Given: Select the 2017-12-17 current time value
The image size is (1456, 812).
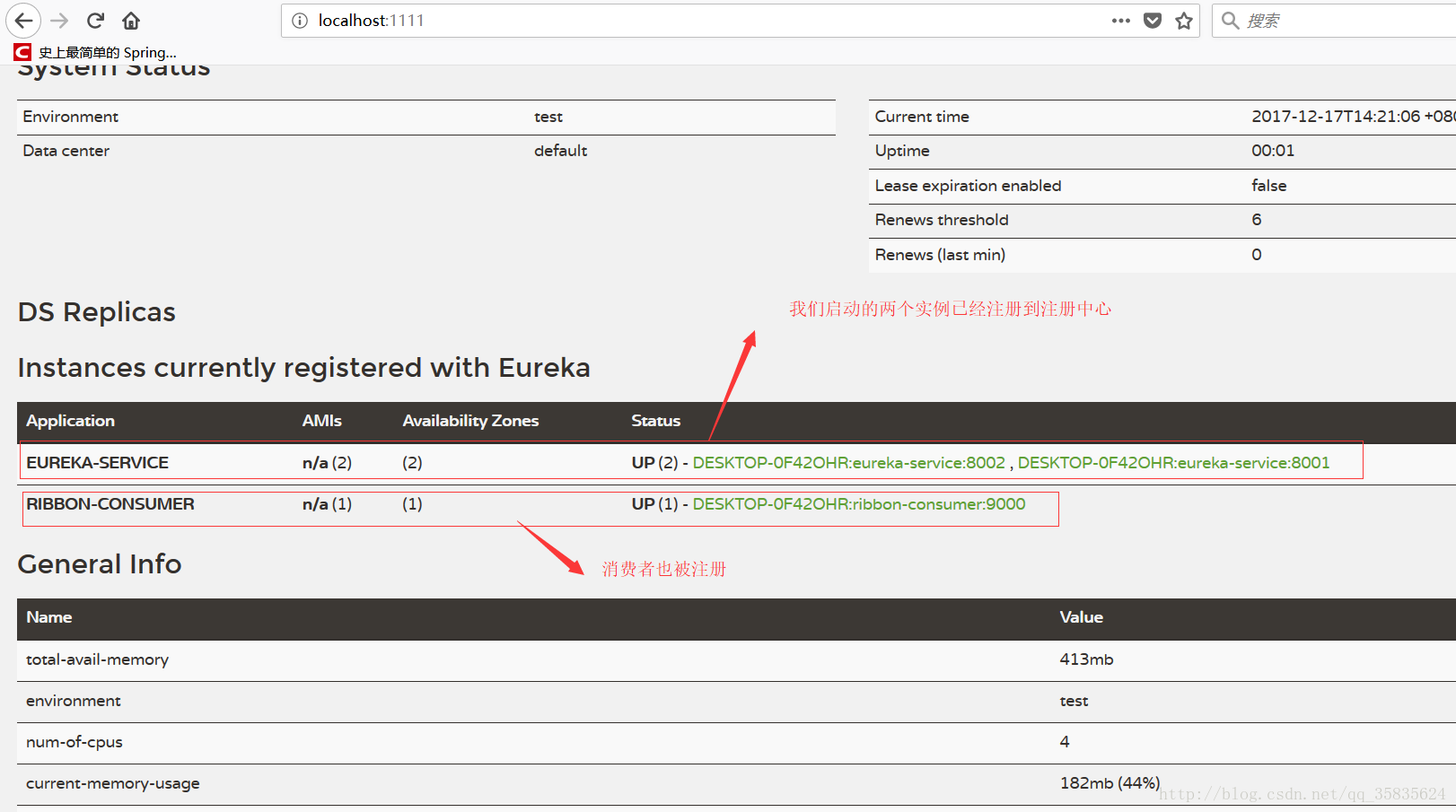Looking at the screenshot, I should point(1354,117).
